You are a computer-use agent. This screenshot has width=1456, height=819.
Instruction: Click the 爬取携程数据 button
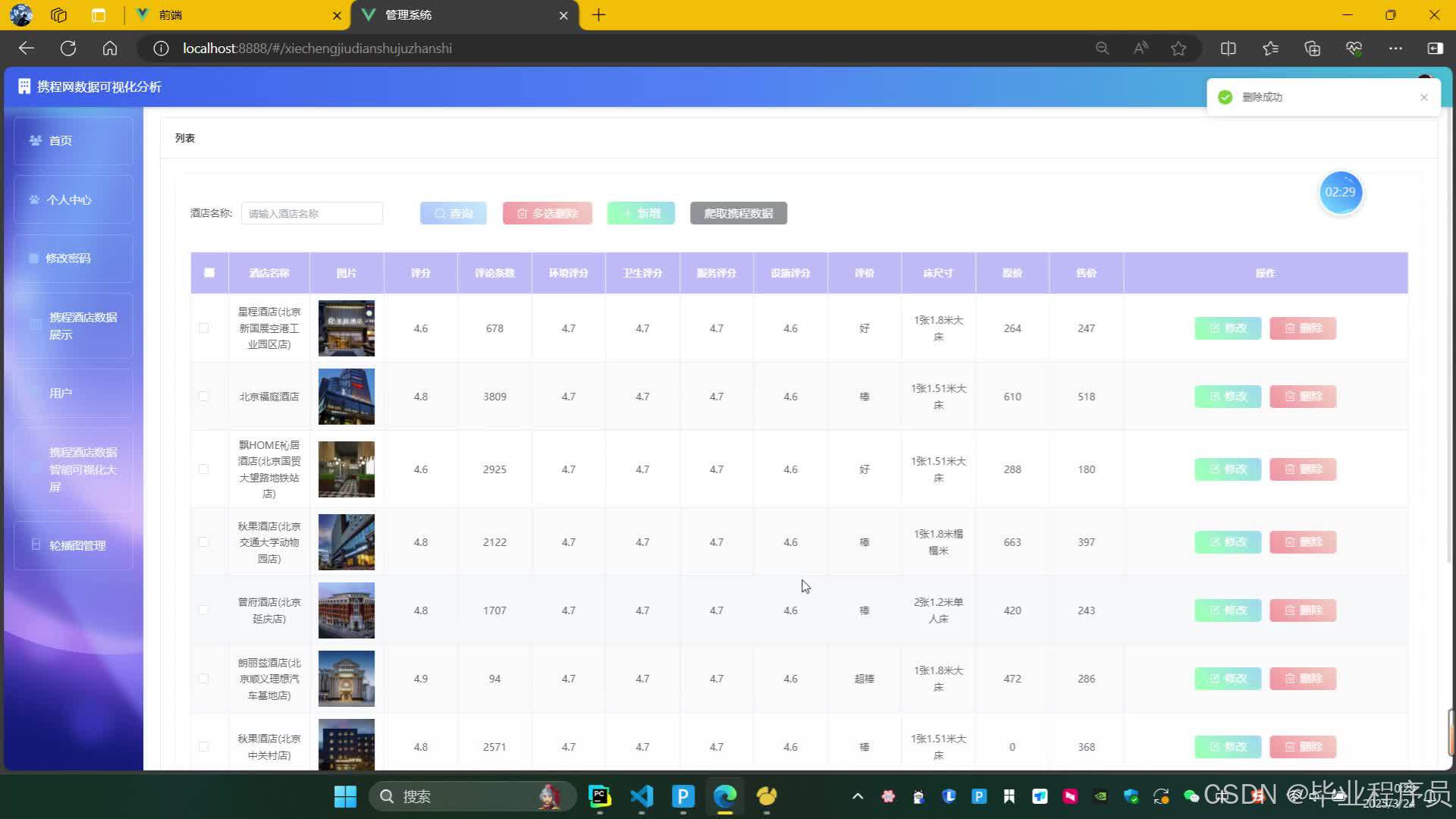738,214
